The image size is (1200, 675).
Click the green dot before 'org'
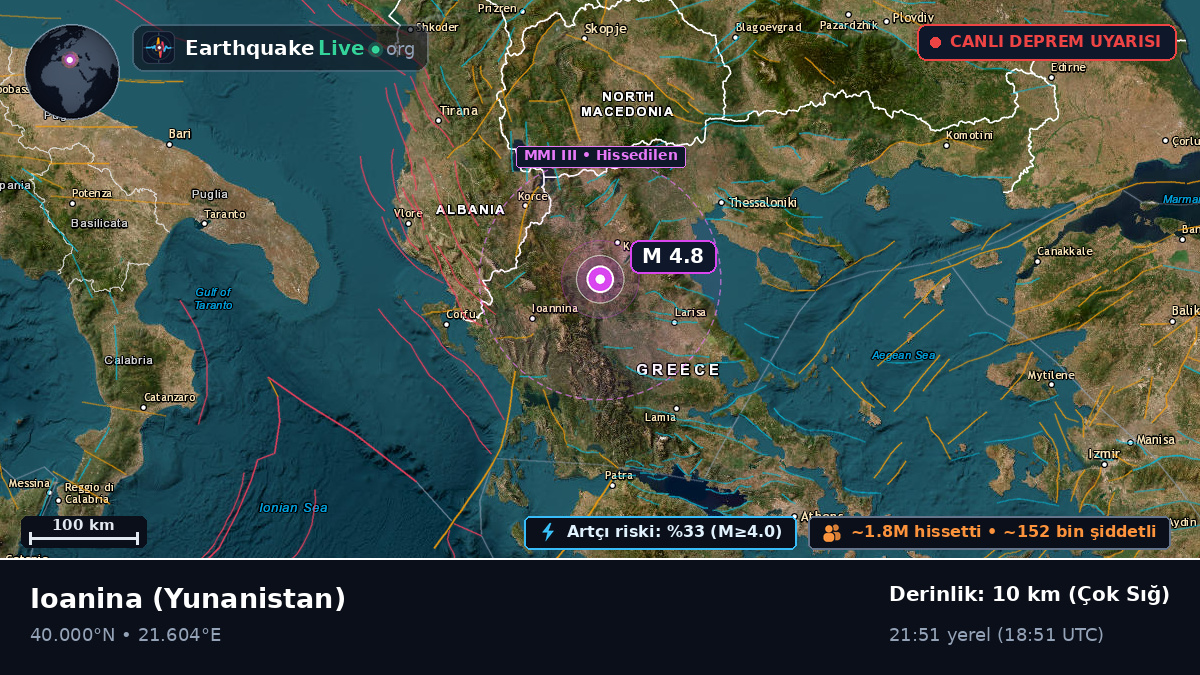point(375,49)
